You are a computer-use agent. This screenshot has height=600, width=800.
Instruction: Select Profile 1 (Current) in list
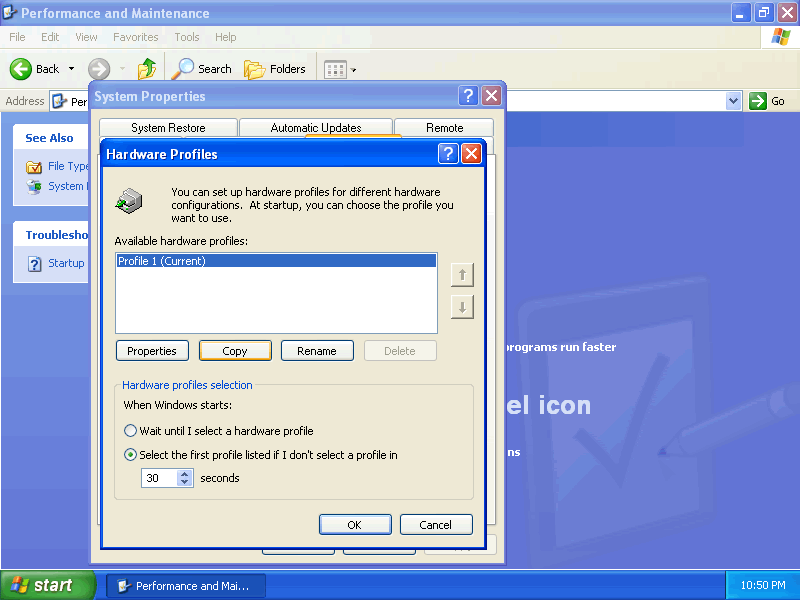276,261
